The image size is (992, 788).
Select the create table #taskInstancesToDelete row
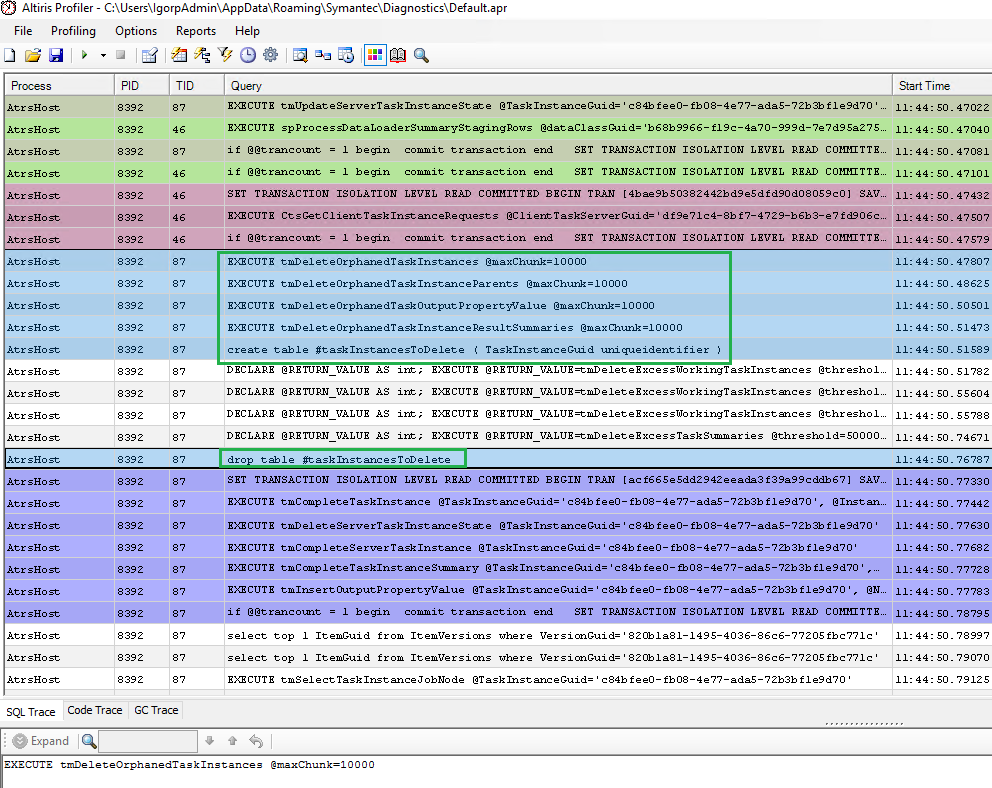click(x=498, y=349)
